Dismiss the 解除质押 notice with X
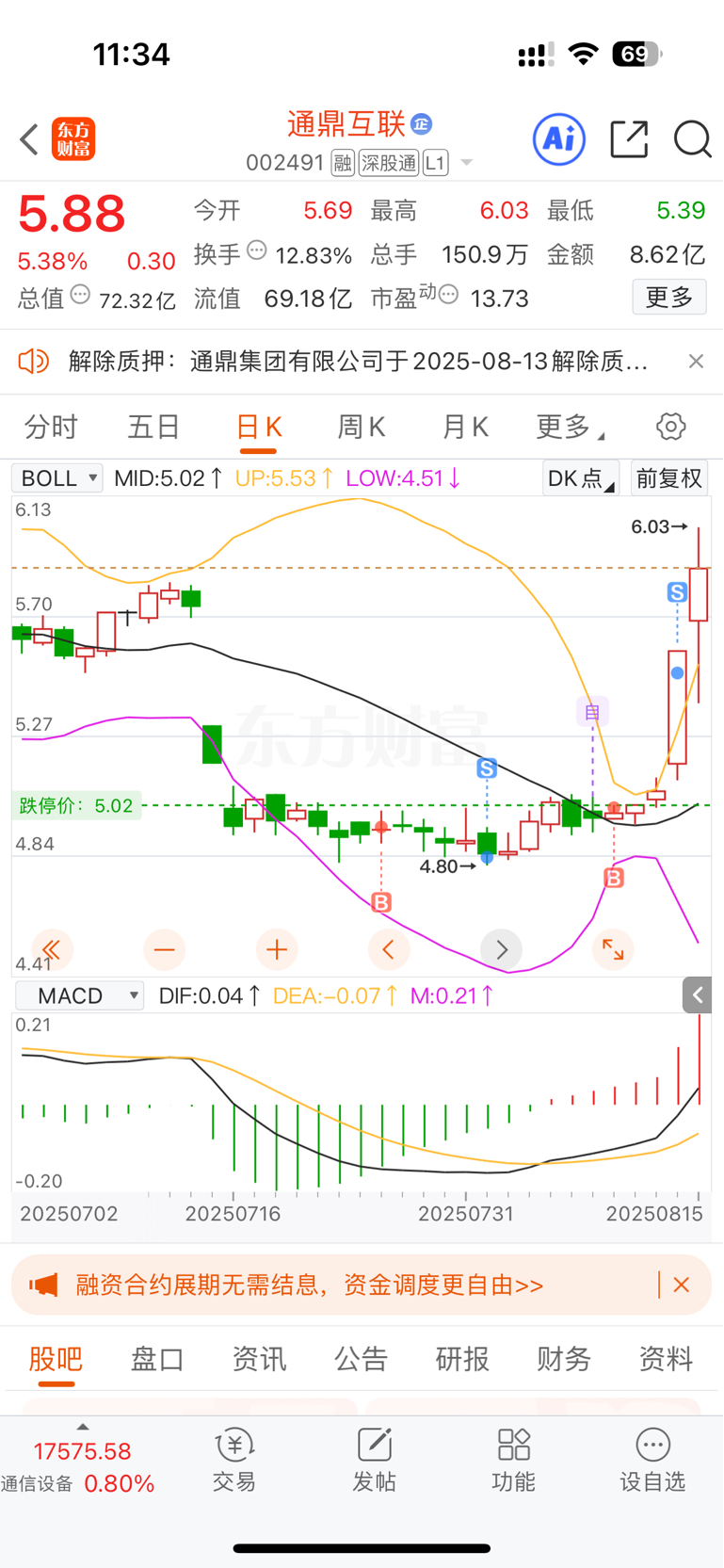724x1568 pixels. 696,361
